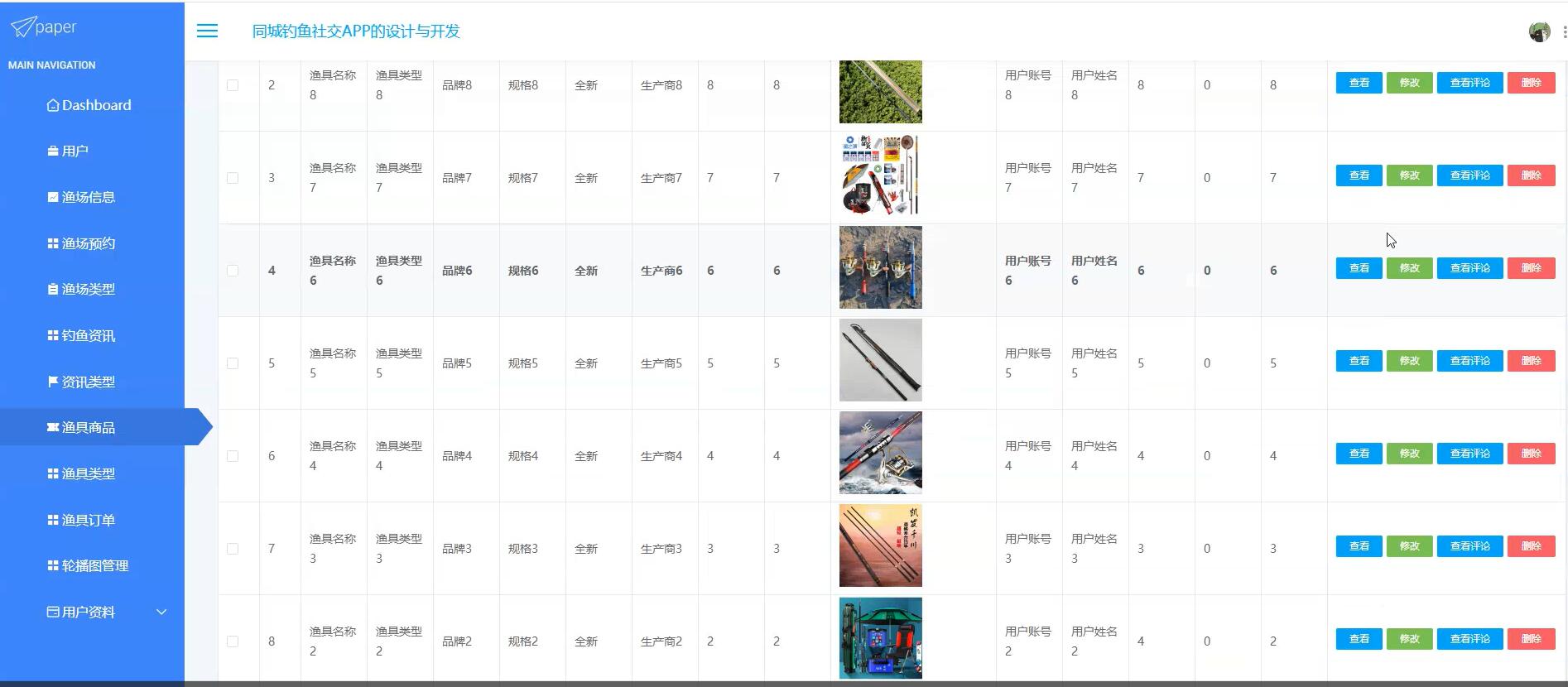
Task: Open the umbrella set image for 渔具名称2
Action: click(880, 638)
